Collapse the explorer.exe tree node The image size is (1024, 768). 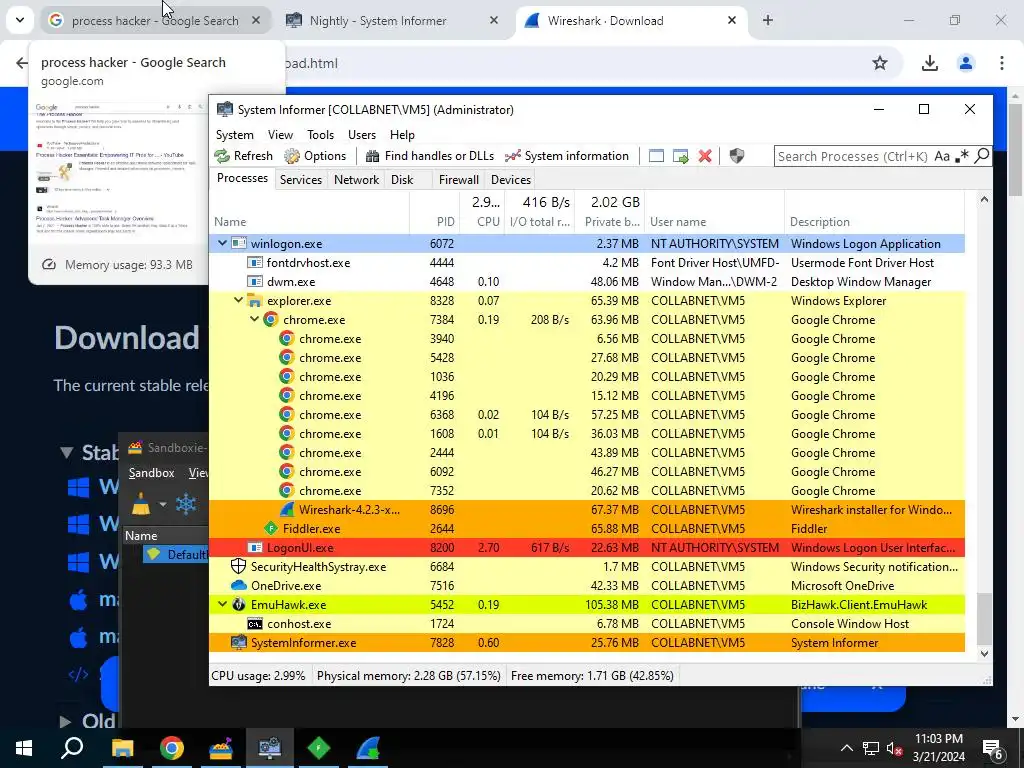coord(238,300)
